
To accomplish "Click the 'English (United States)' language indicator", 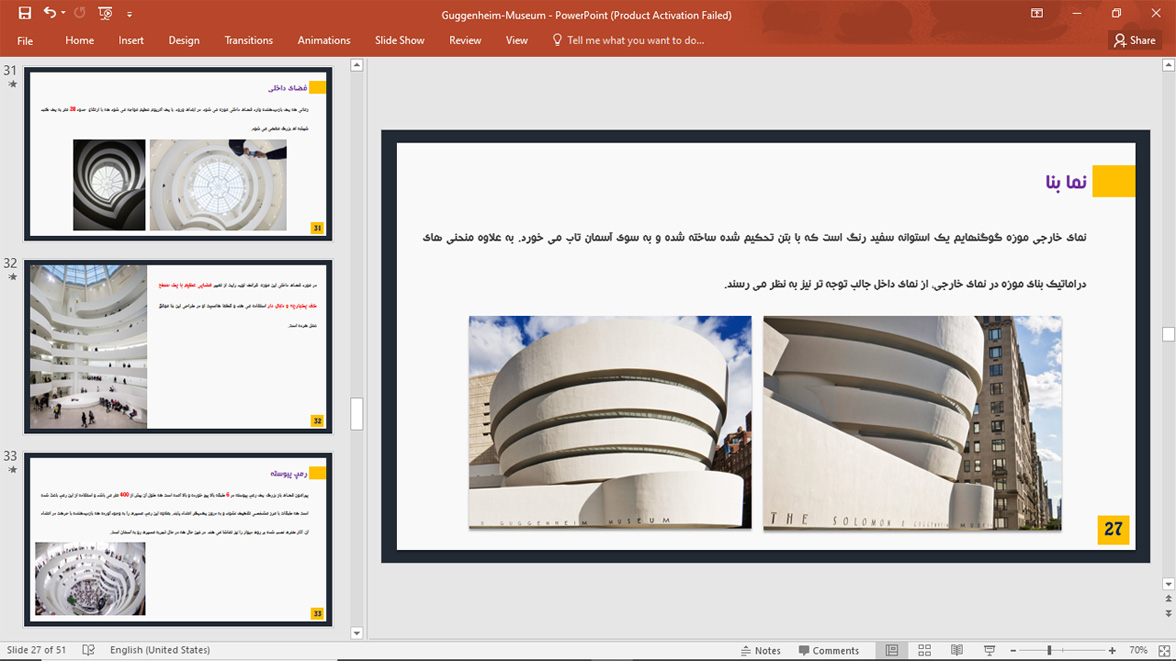I will (160, 650).
